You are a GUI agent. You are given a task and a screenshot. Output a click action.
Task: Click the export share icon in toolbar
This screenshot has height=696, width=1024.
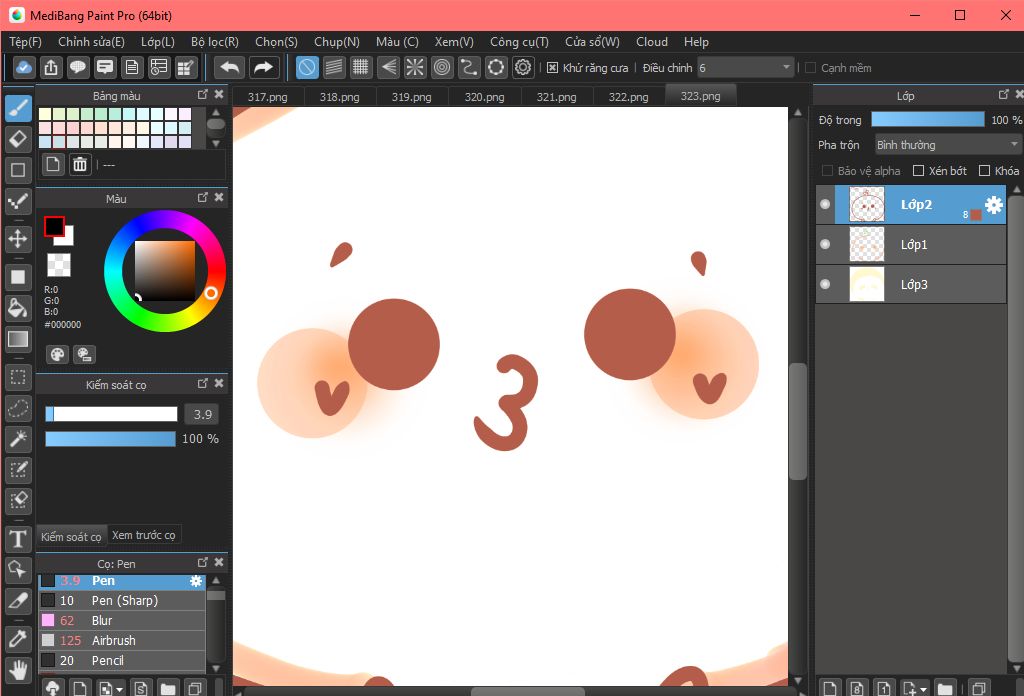pos(51,67)
